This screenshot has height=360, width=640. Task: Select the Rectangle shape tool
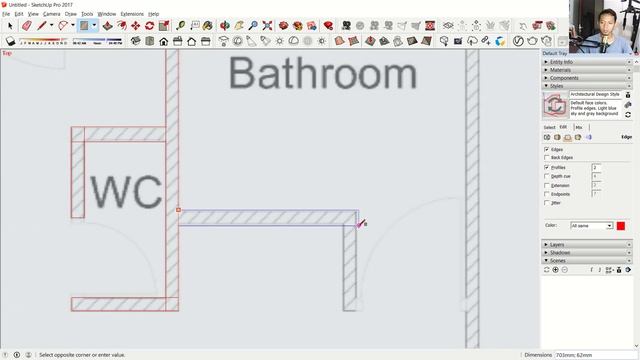[x=84, y=26]
